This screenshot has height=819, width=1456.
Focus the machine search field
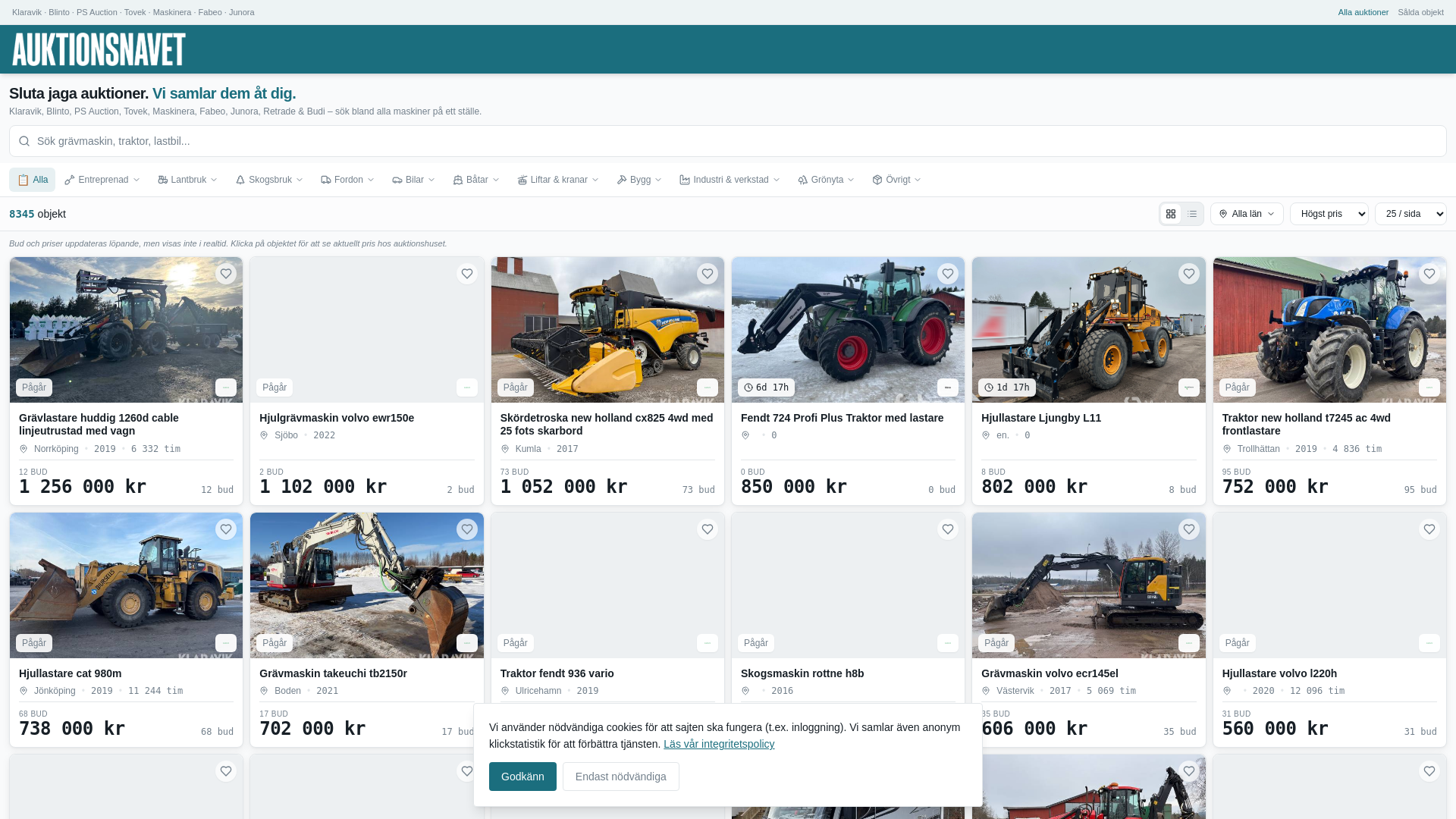728,141
